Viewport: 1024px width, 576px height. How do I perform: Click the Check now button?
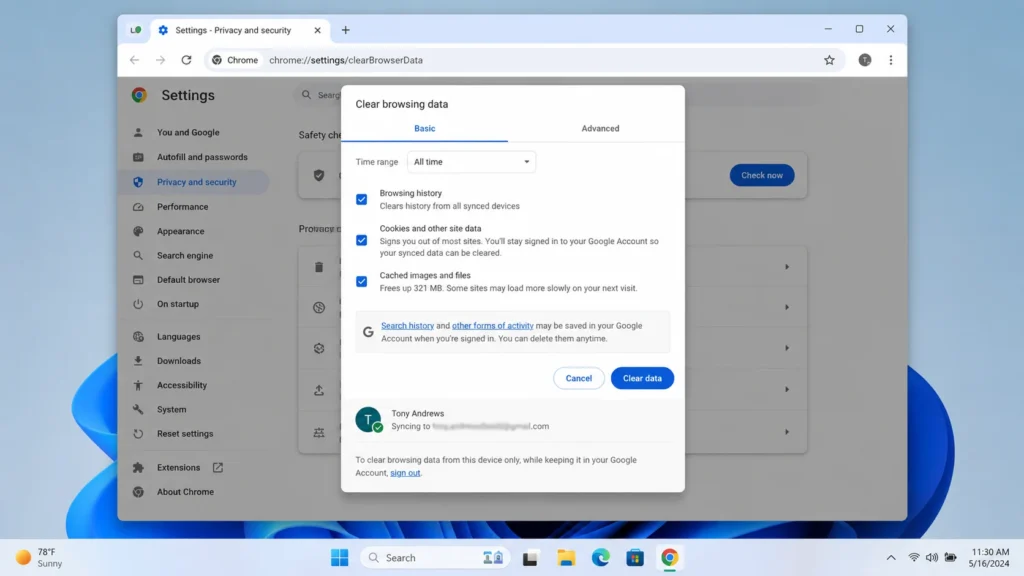761,175
